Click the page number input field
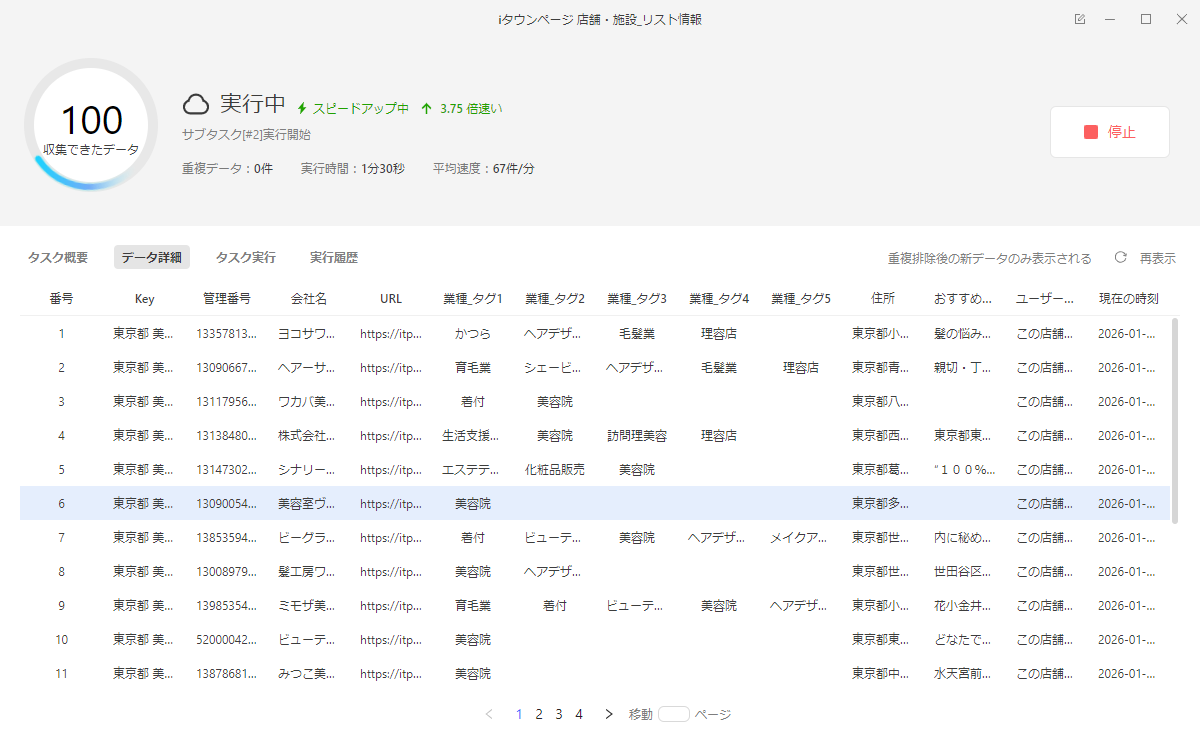This screenshot has width=1200, height=734. (674, 714)
